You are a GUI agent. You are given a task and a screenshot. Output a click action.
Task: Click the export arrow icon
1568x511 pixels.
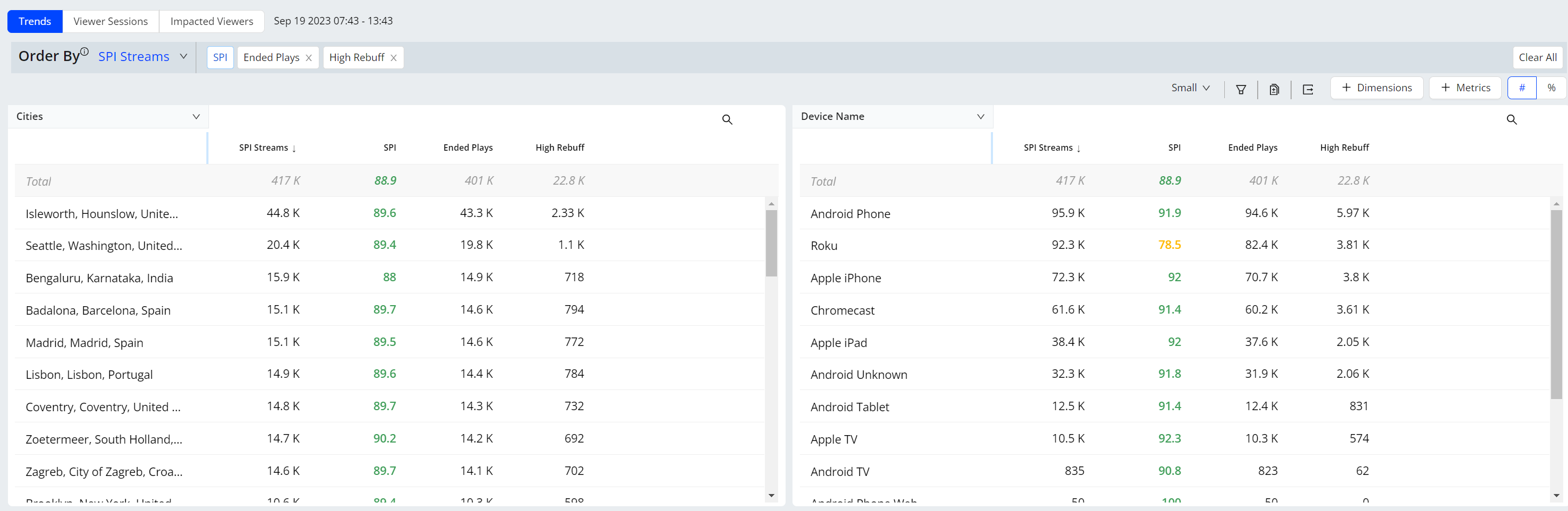coord(1308,90)
